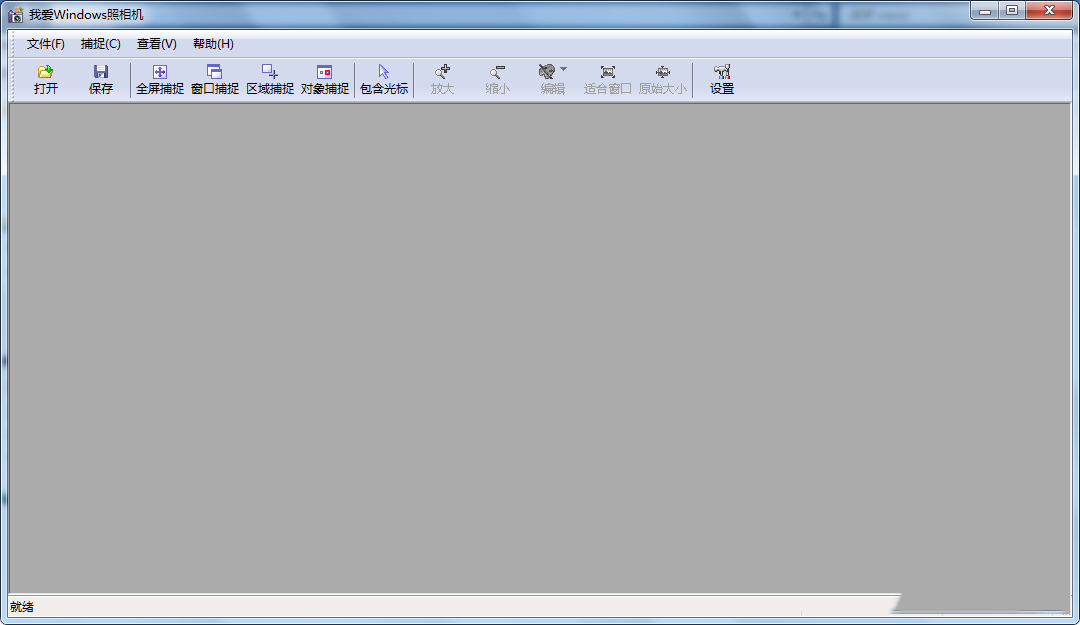Toggle the 包含光标 include-cursor option

tap(382, 80)
